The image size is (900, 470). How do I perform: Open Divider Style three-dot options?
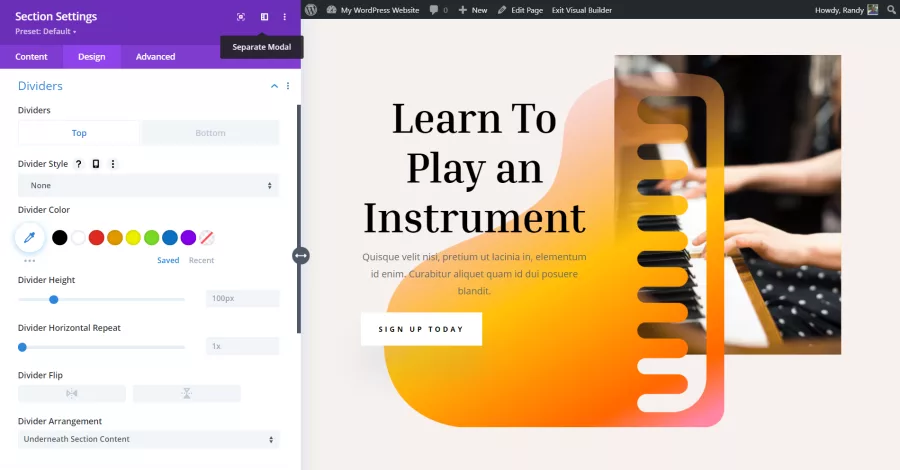coord(113,164)
